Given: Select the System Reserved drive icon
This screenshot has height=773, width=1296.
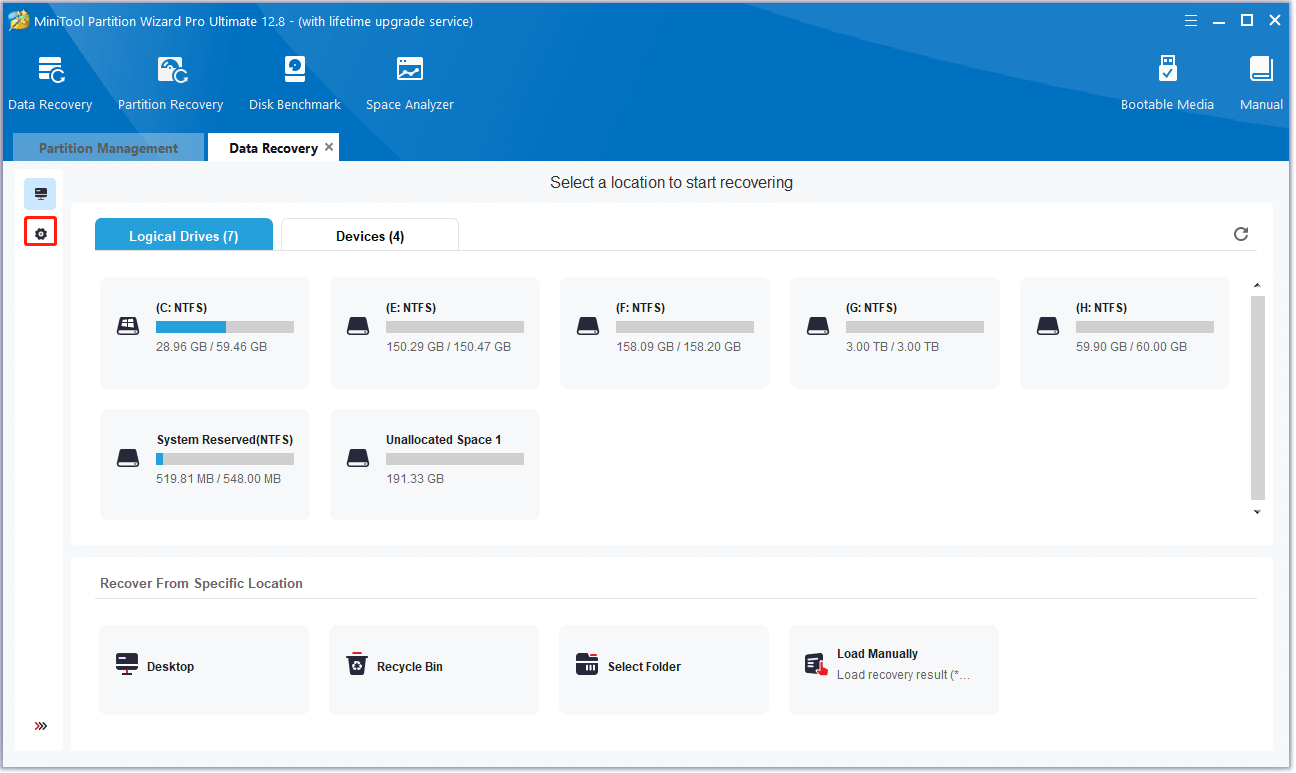Looking at the screenshot, I should coord(128,458).
